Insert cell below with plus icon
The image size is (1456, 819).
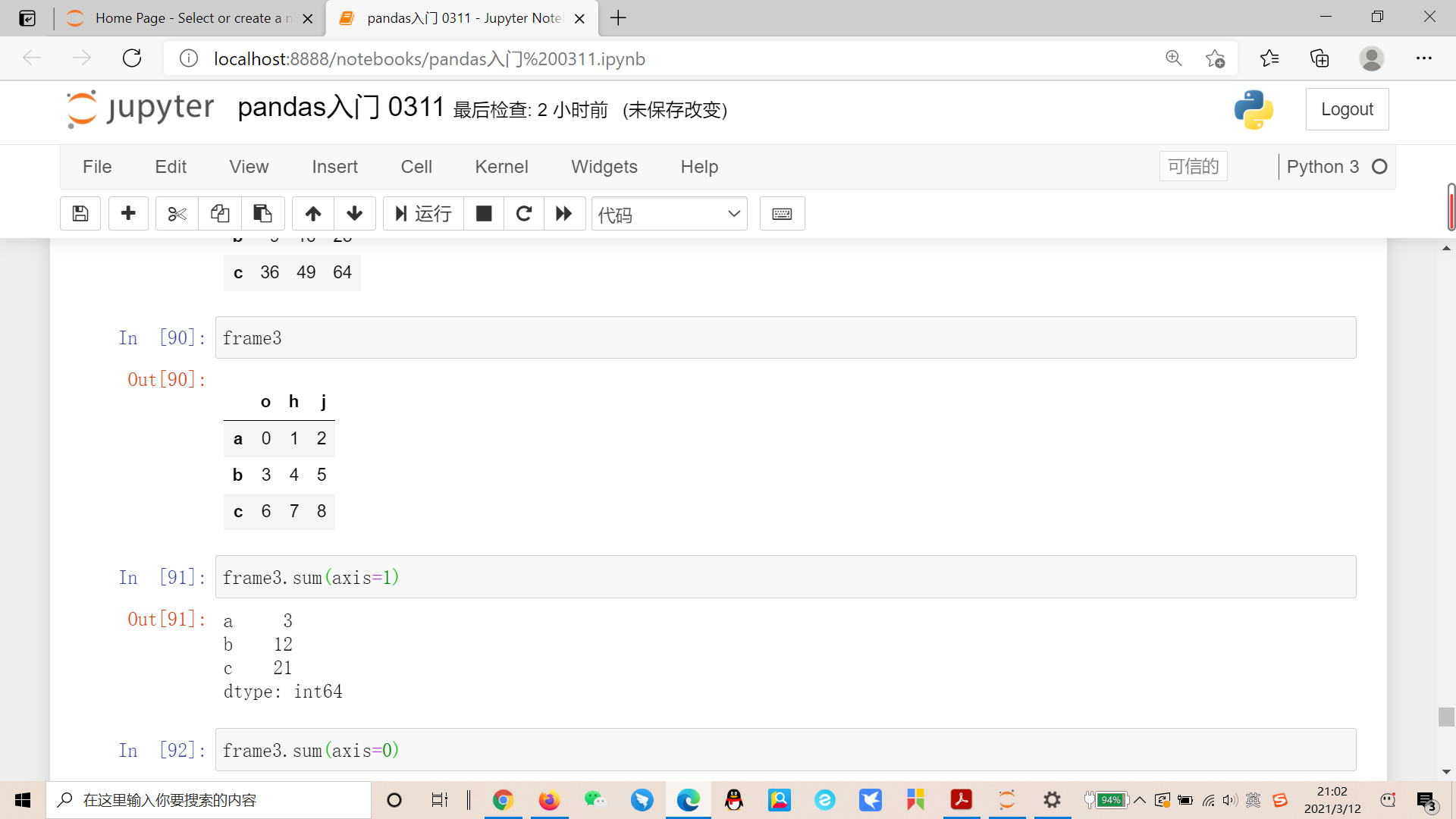[x=128, y=214]
